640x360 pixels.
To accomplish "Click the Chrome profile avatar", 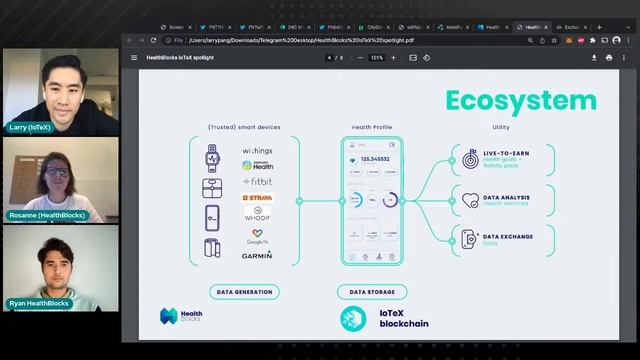I will pos(616,40).
